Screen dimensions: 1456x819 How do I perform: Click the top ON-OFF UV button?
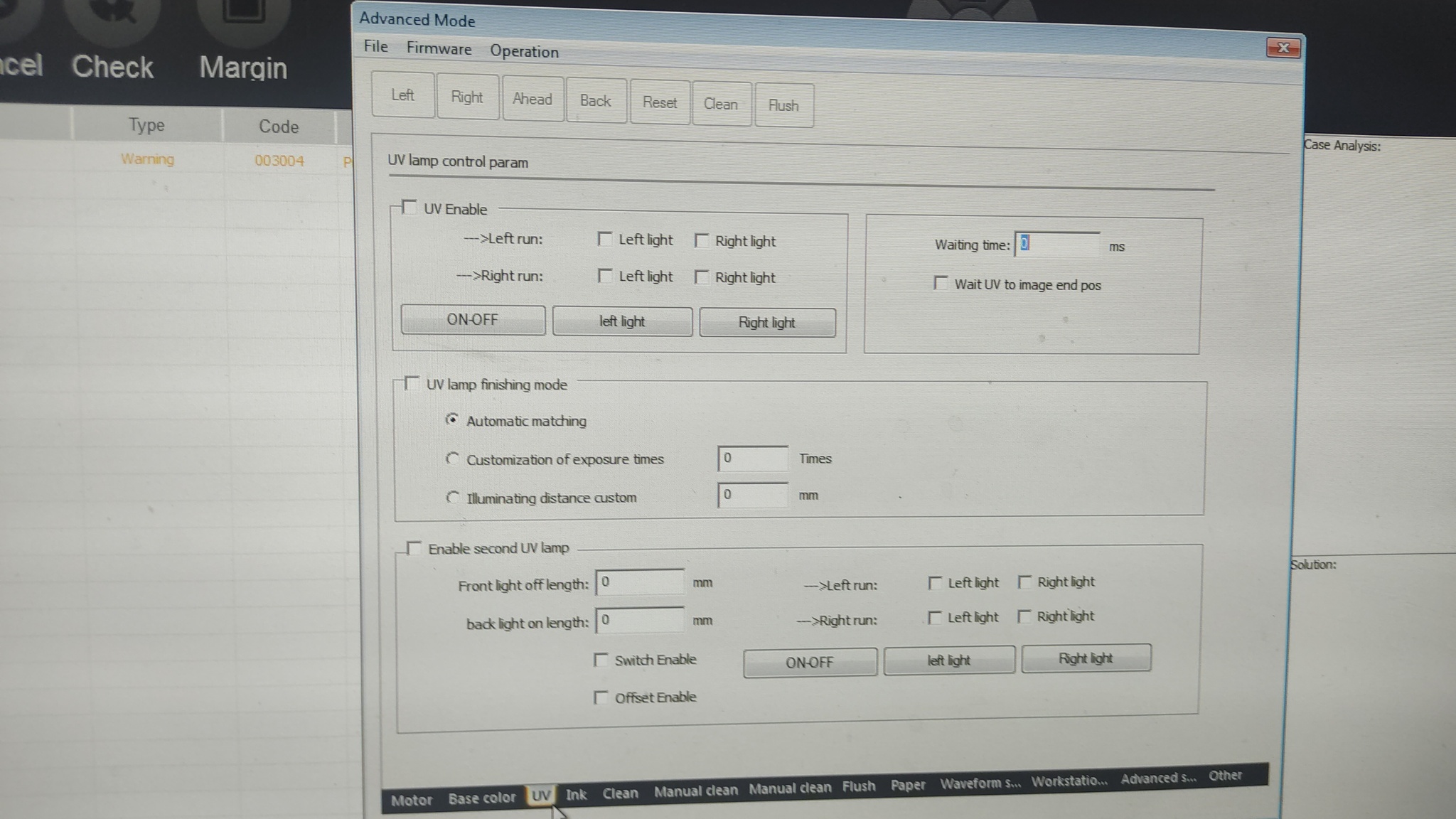[473, 320]
